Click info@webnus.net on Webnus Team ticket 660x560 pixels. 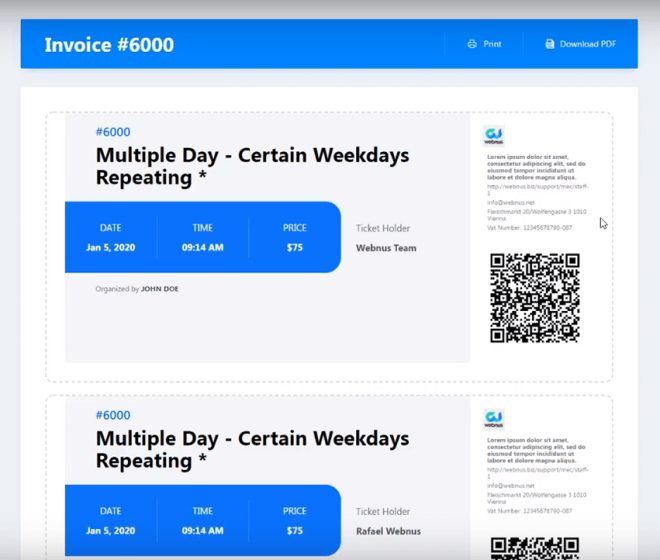point(511,203)
